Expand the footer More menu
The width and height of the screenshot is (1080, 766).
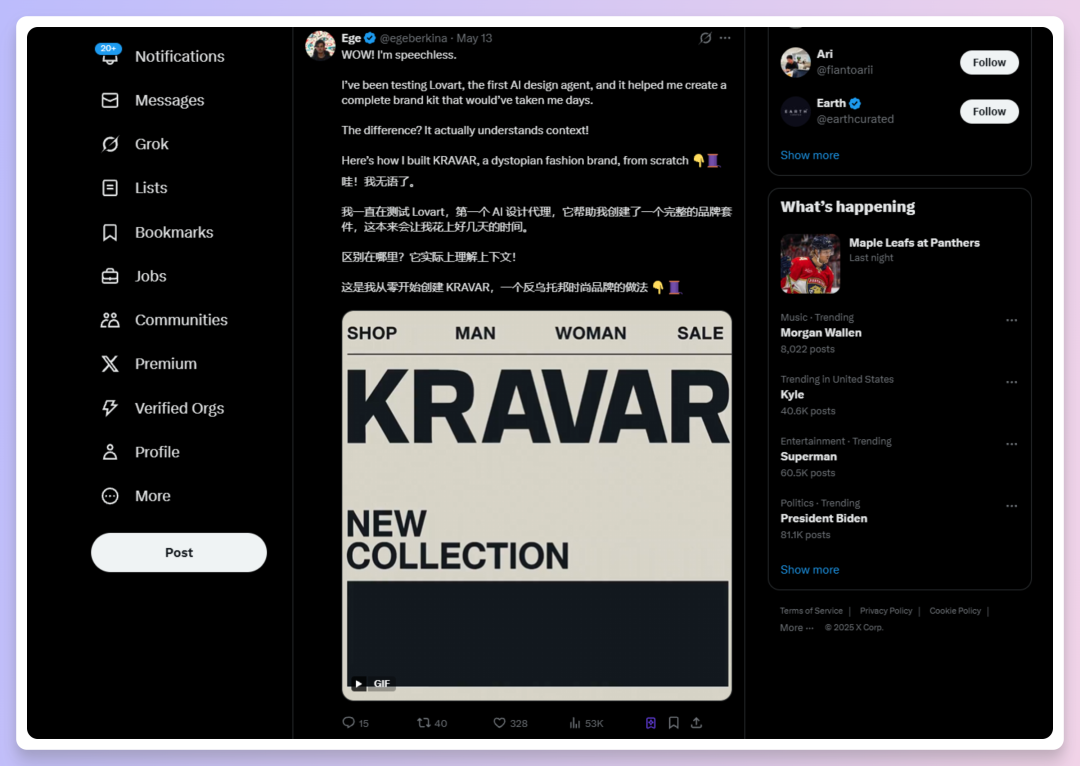click(796, 628)
